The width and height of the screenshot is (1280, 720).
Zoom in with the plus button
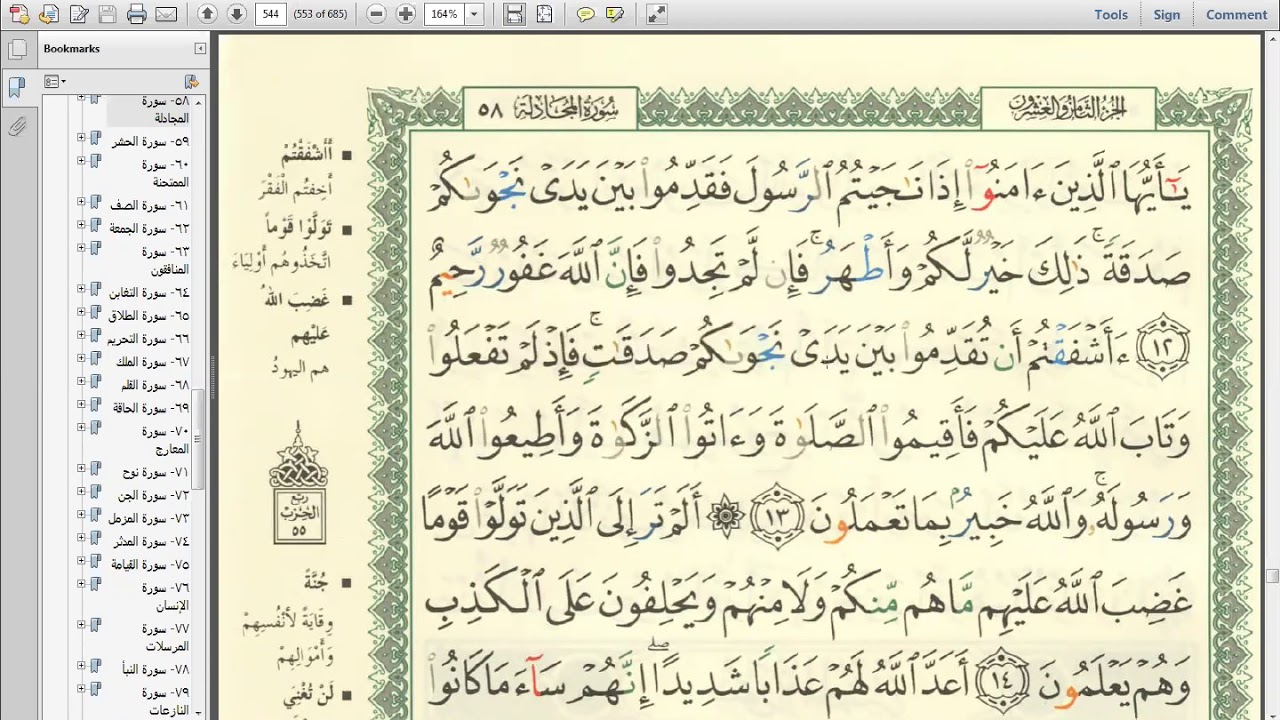click(x=406, y=14)
